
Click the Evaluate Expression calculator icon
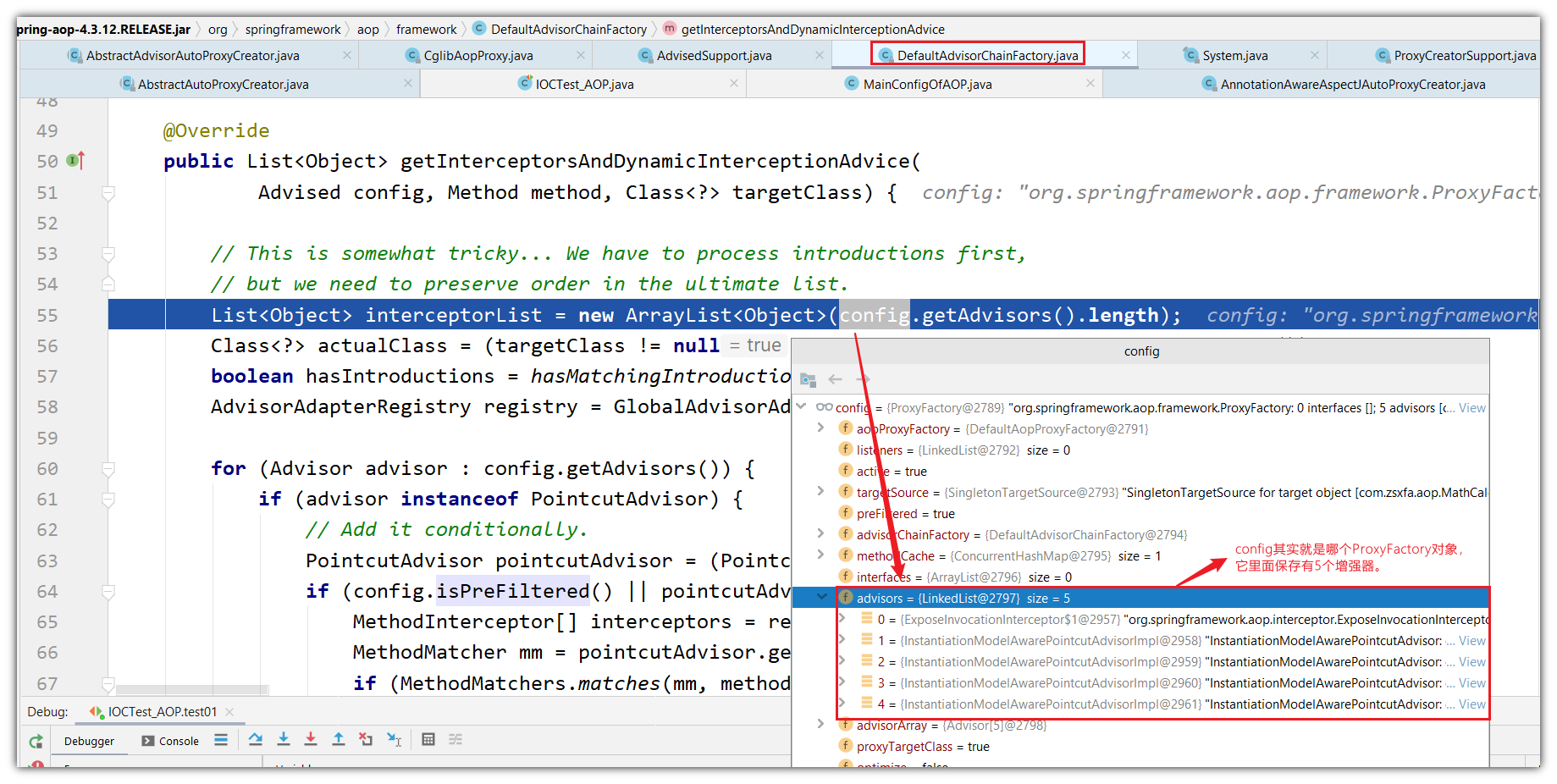tap(428, 739)
